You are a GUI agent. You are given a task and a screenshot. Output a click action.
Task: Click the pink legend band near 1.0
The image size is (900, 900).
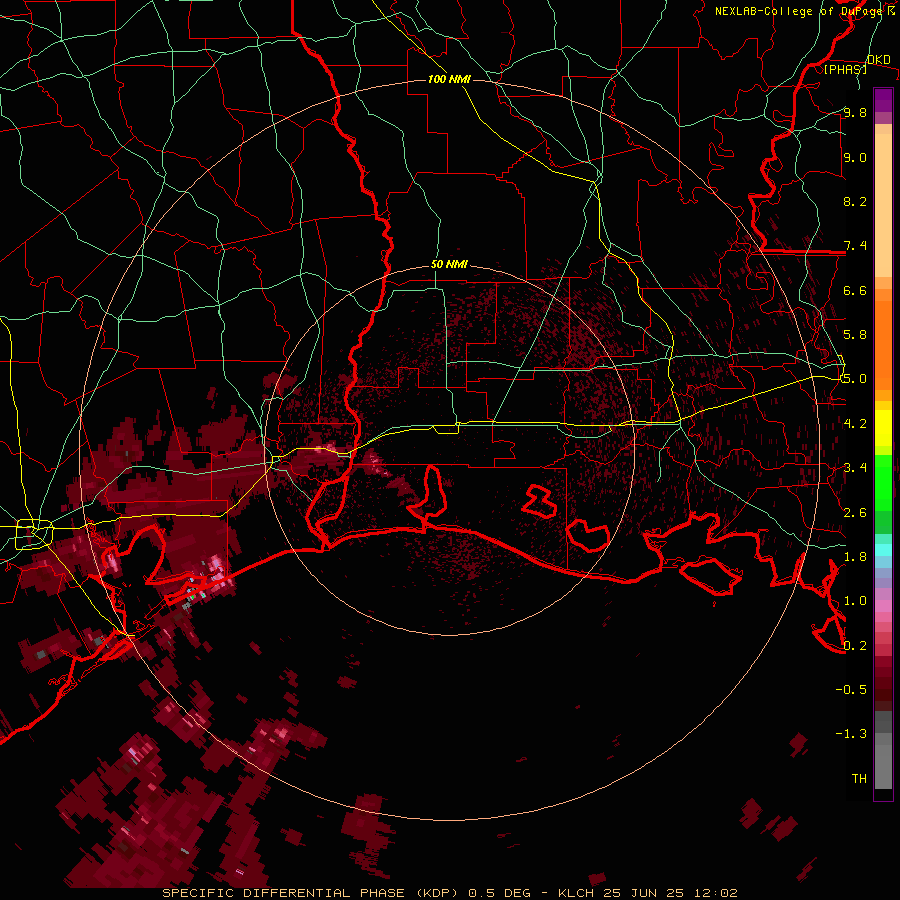883,606
